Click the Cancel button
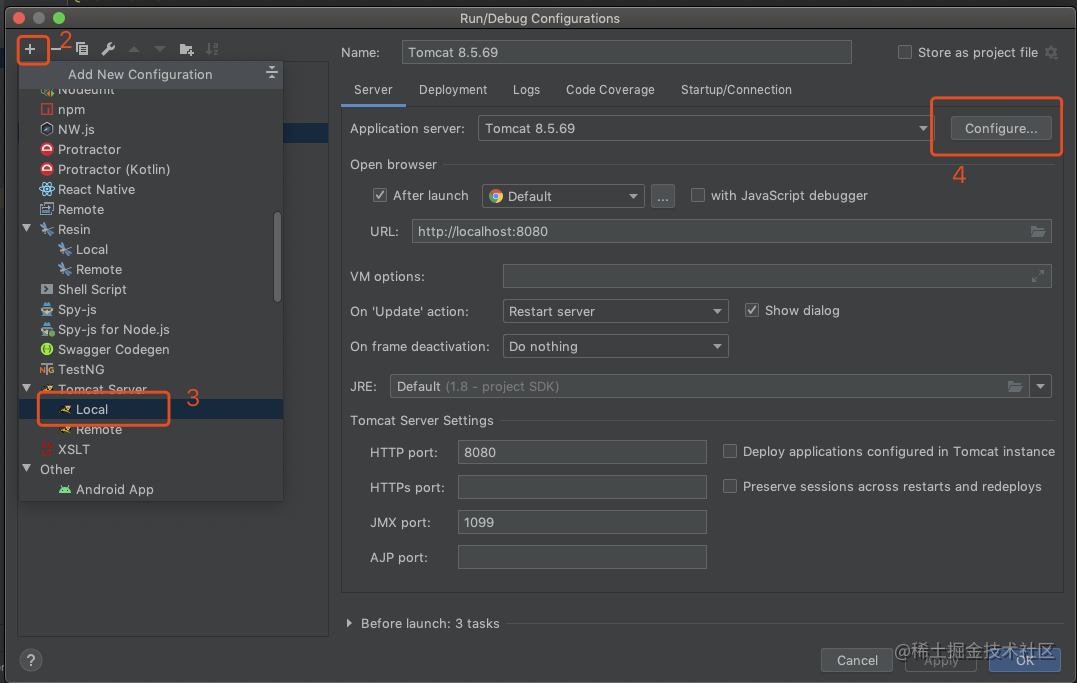This screenshot has width=1077, height=683. tap(857, 660)
